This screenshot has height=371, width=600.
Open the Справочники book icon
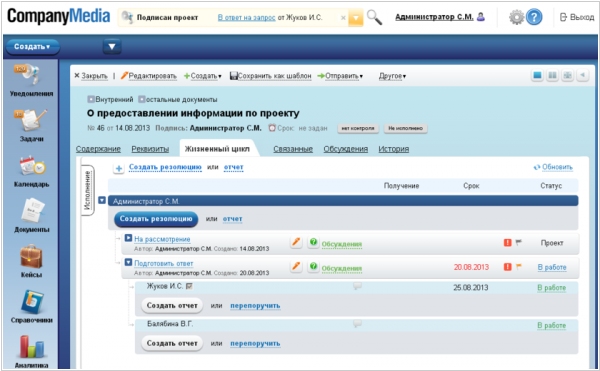point(32,302)
